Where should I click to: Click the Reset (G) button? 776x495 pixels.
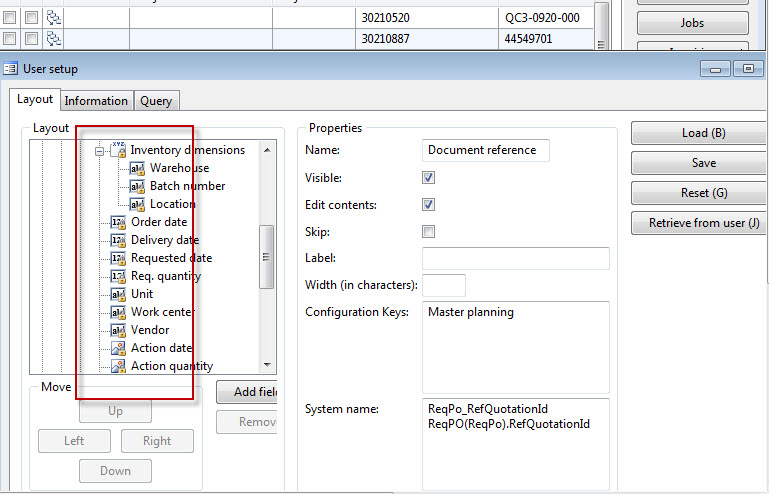coord(700,193)
